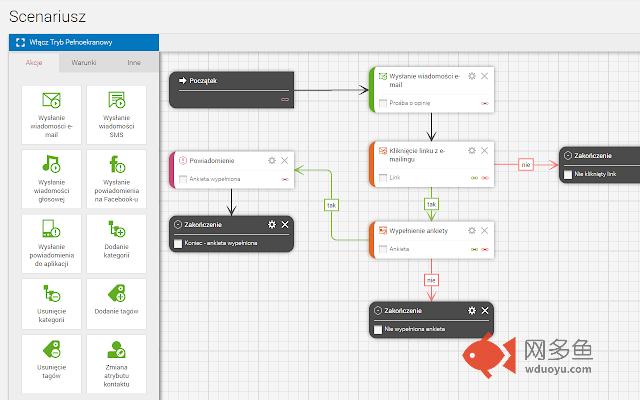This screenshot has width=640, height=400.
Task: Click green connector on Ankieta row
Action: click(x=474, y=249)
